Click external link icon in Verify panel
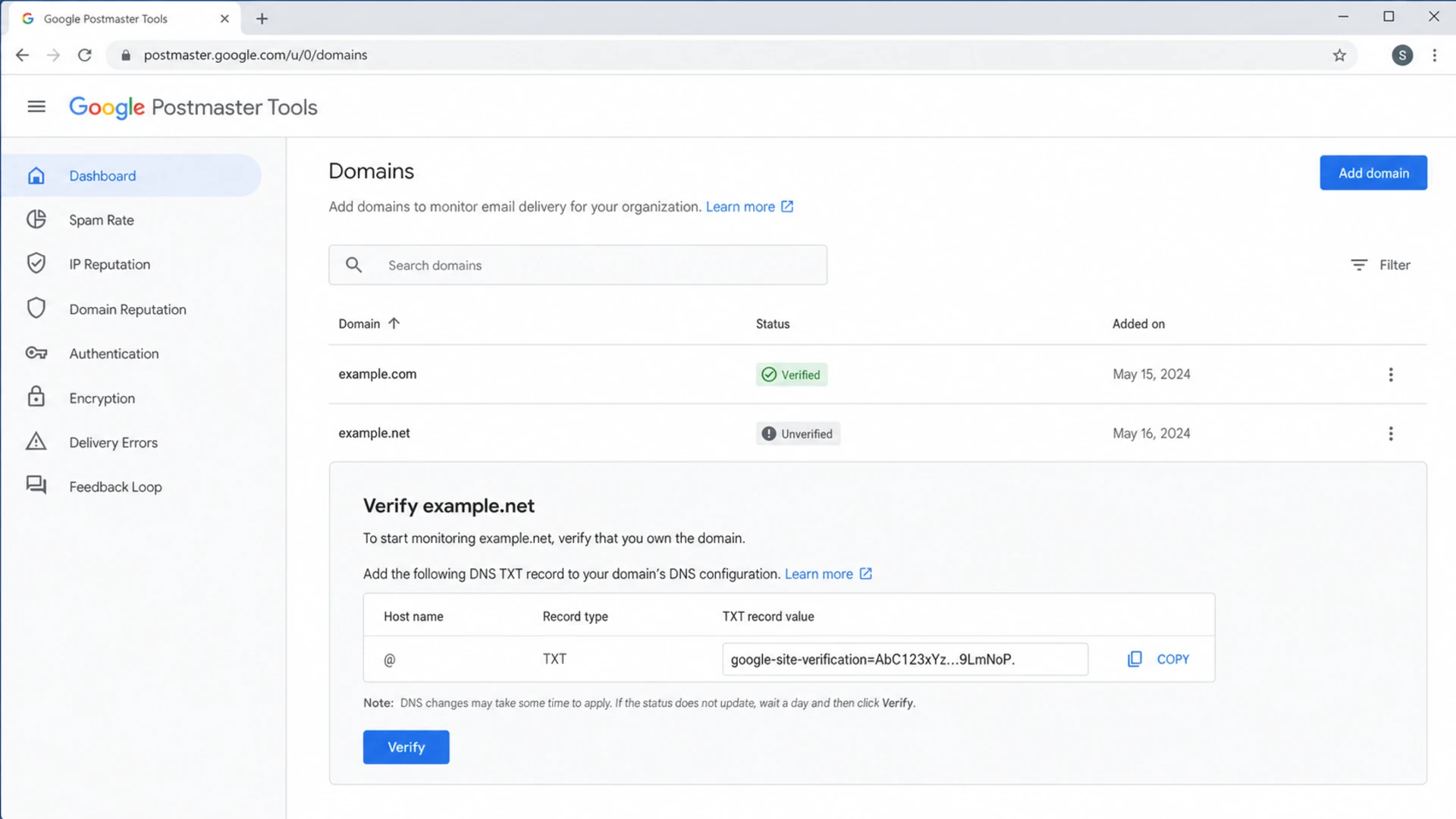Viewport: 1456px width, 819px height. point(866,573)
